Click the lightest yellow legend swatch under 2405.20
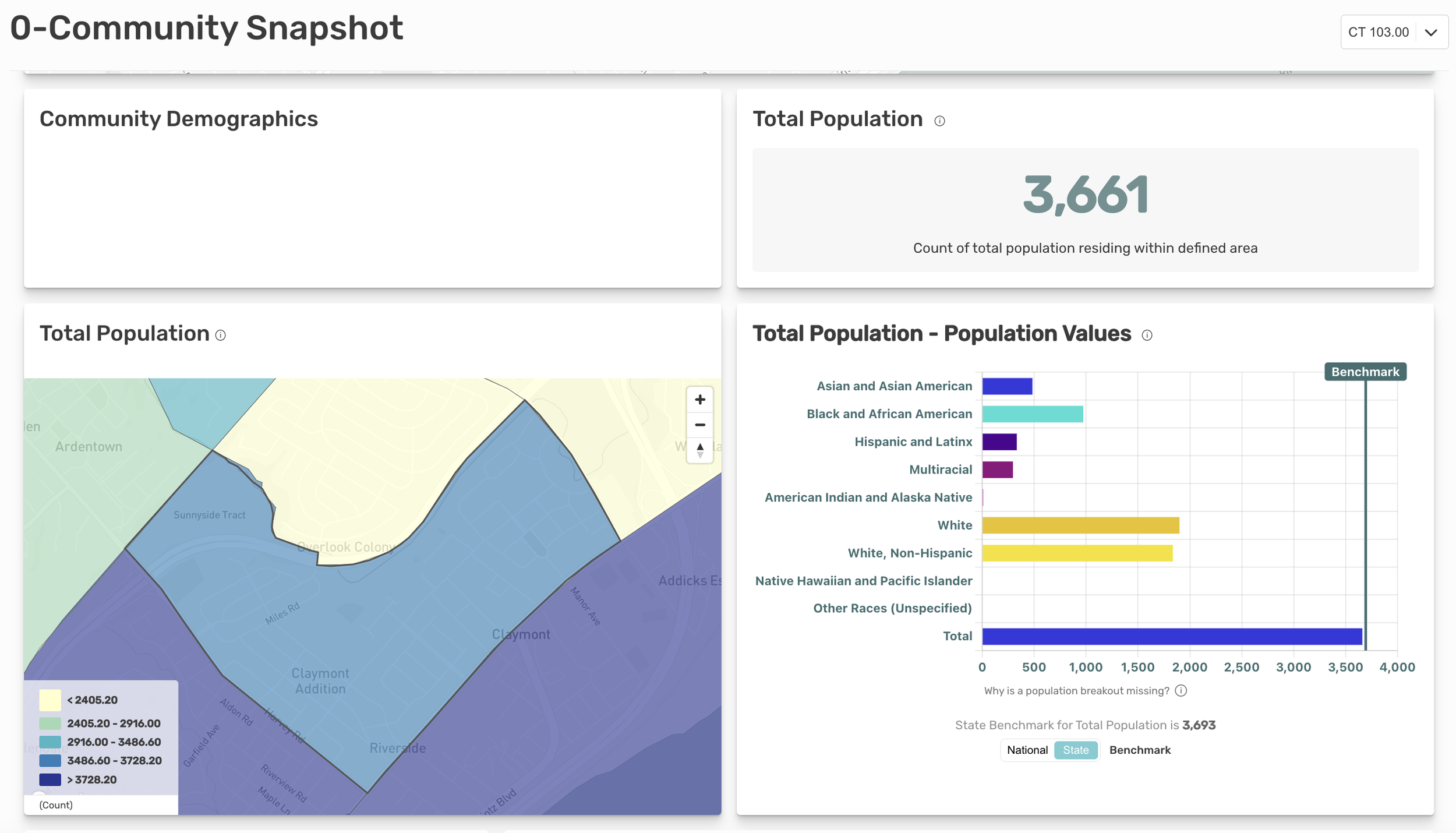Viewport: 1456px width, 833px height. (50, 700)
